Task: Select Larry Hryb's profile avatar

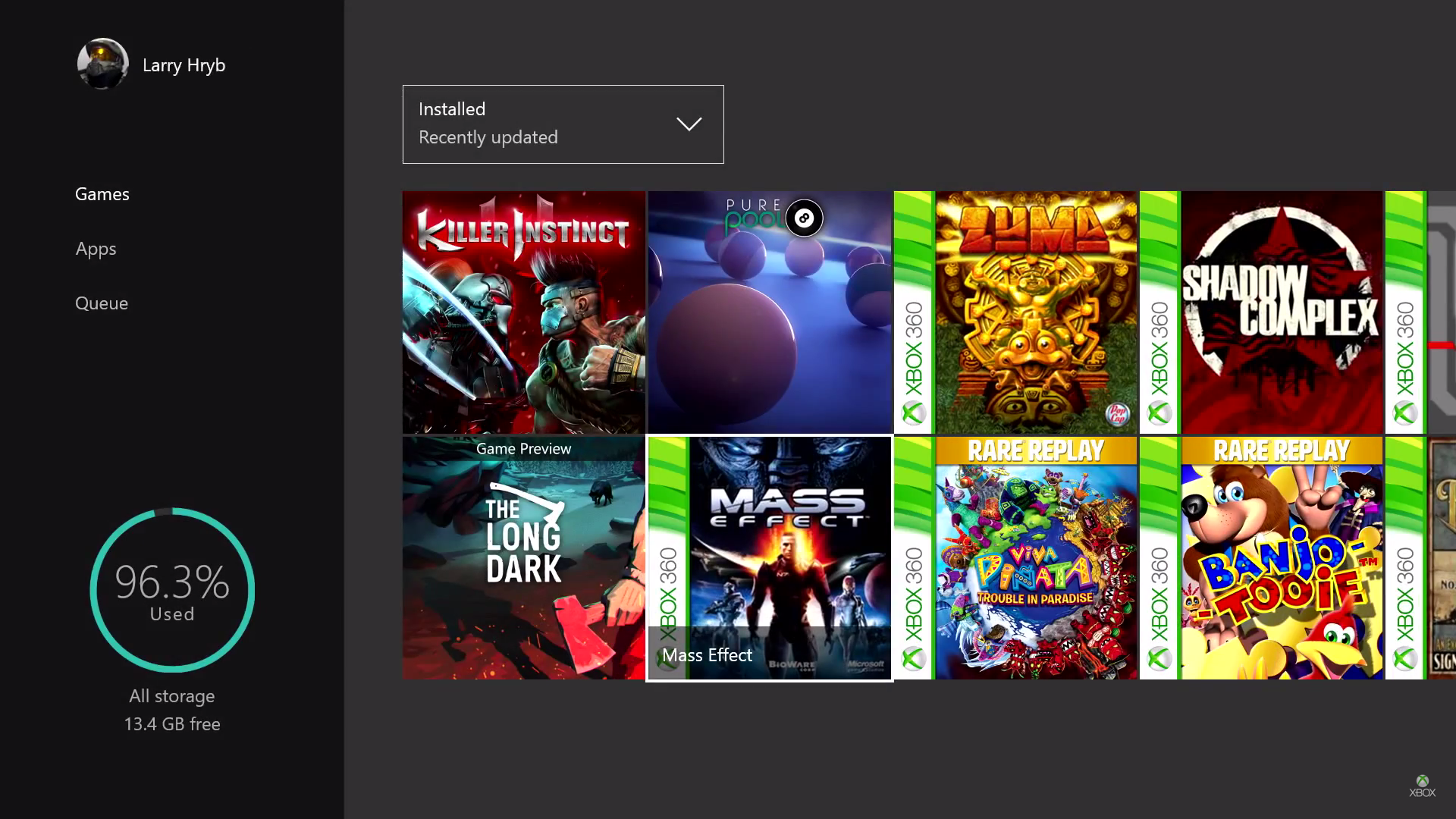Action: click(x=103, y=64)
